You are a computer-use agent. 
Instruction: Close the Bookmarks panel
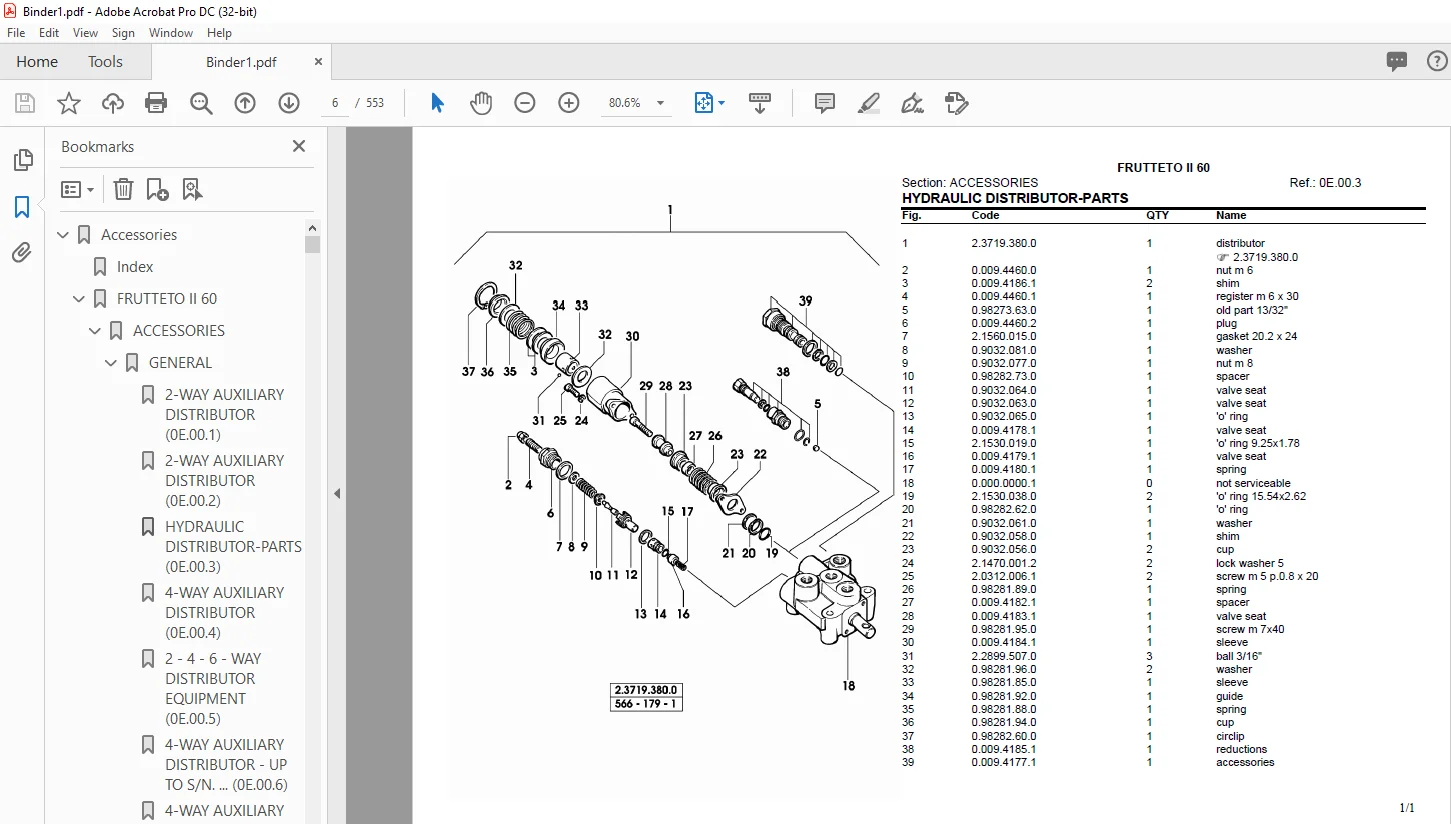pos(298,146)
